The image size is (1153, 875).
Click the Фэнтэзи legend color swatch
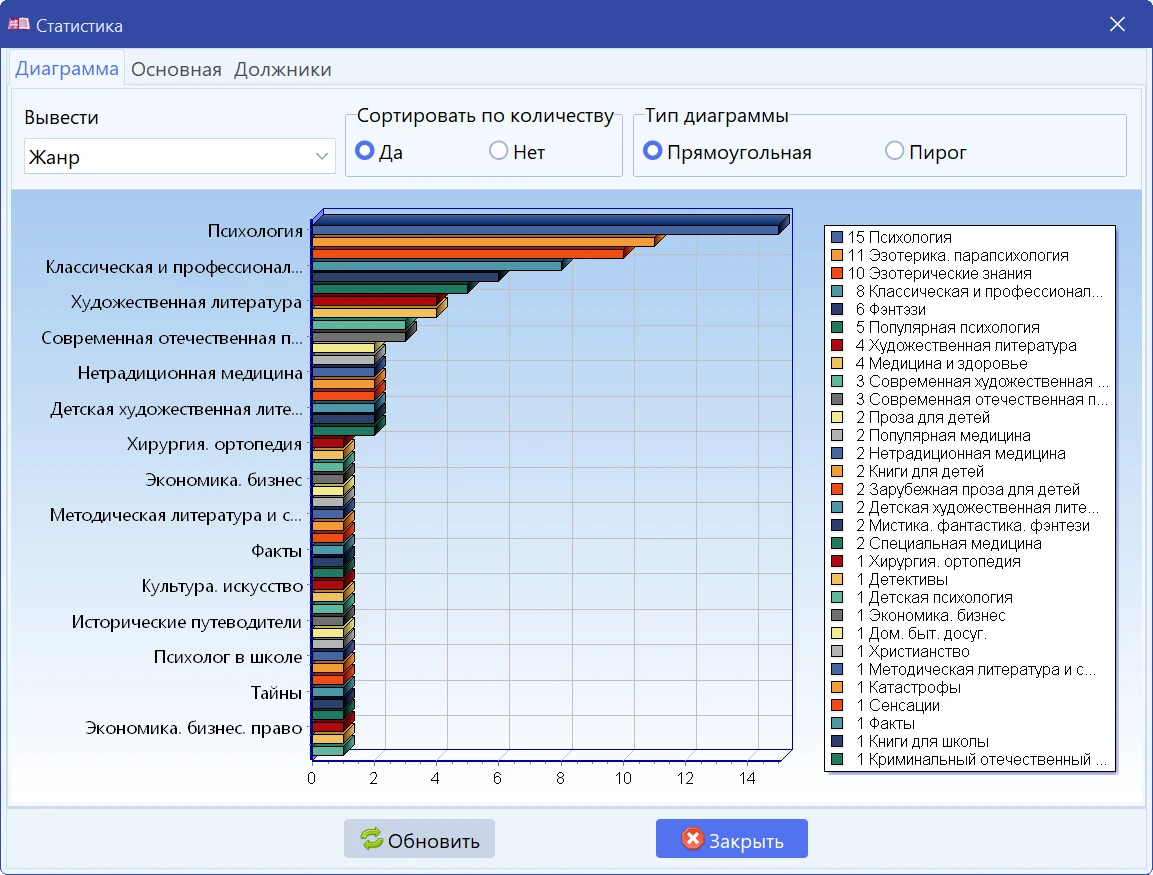837,310
